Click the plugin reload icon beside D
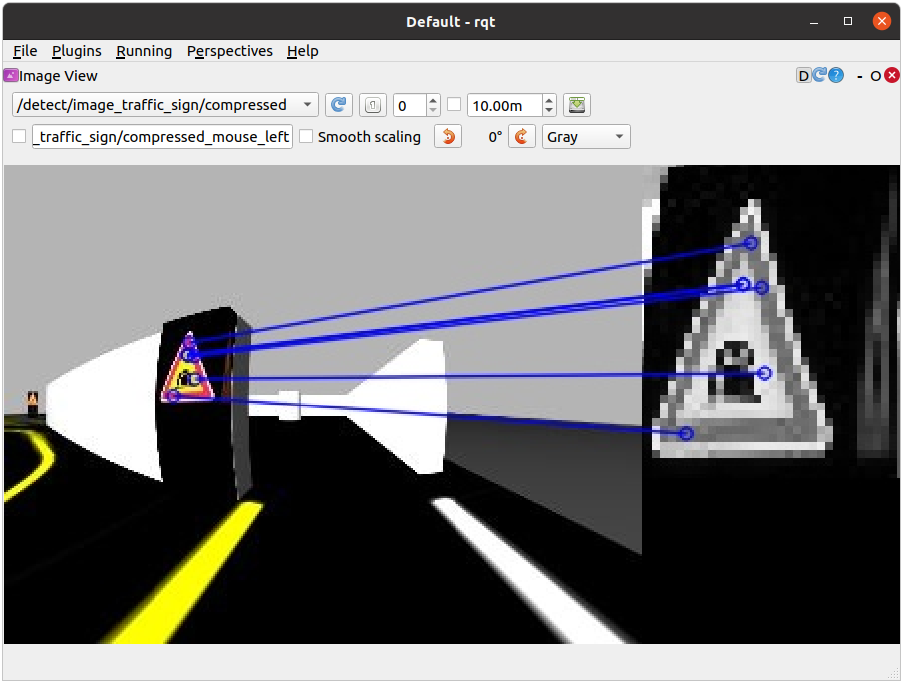The height and width of the screenshot is (683, 903). coord(819,76)
